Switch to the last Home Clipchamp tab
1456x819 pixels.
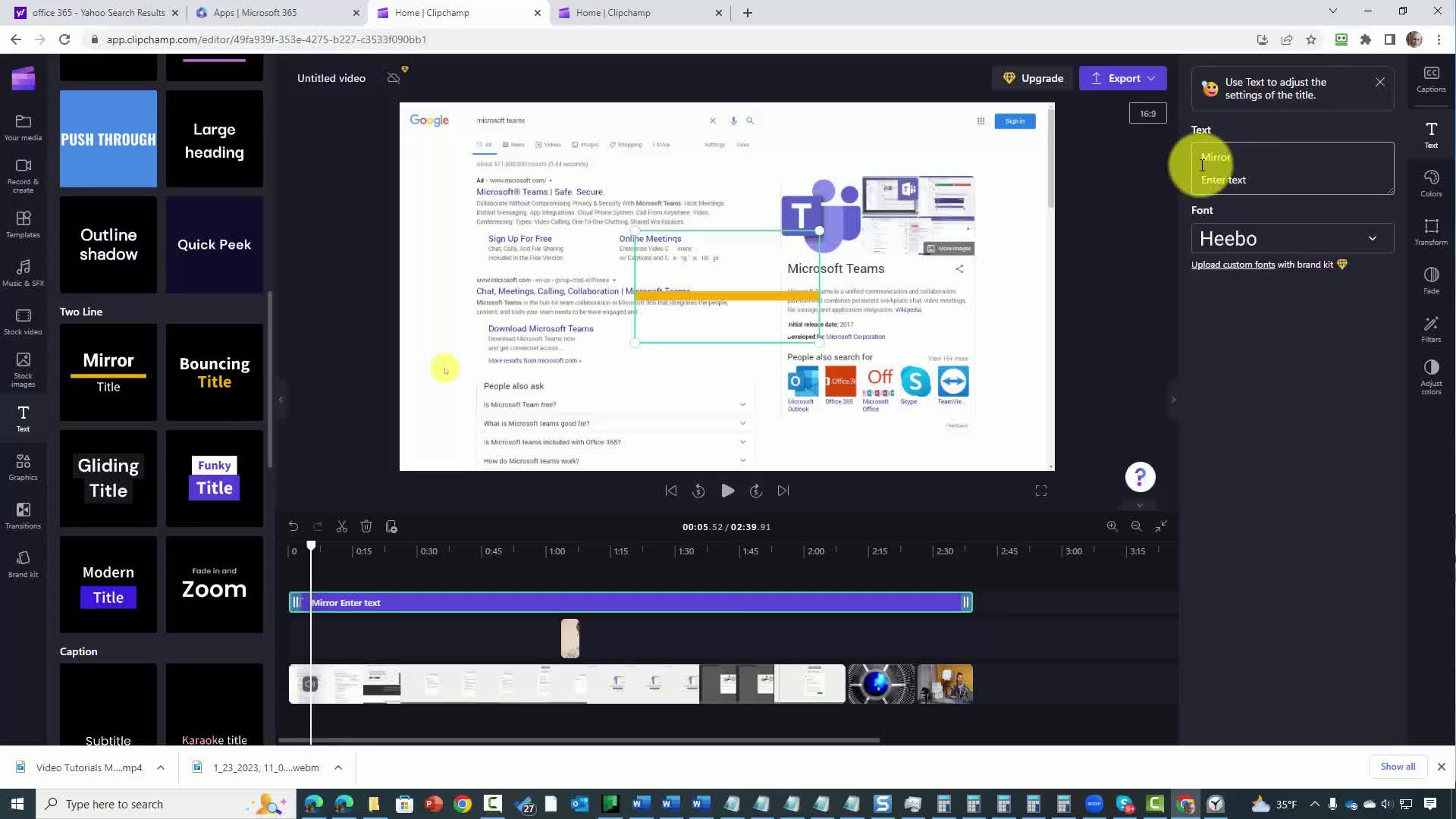pos(639,13)
